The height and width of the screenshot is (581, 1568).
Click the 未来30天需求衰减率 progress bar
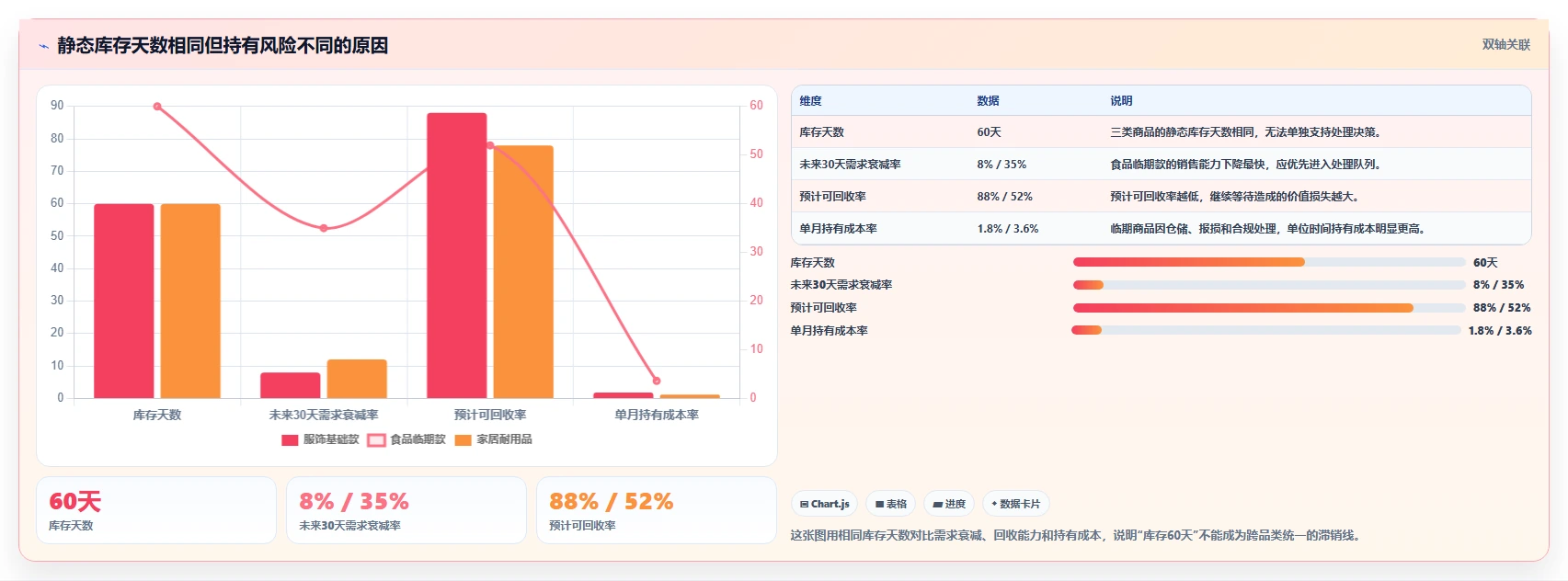(1268, 285)
